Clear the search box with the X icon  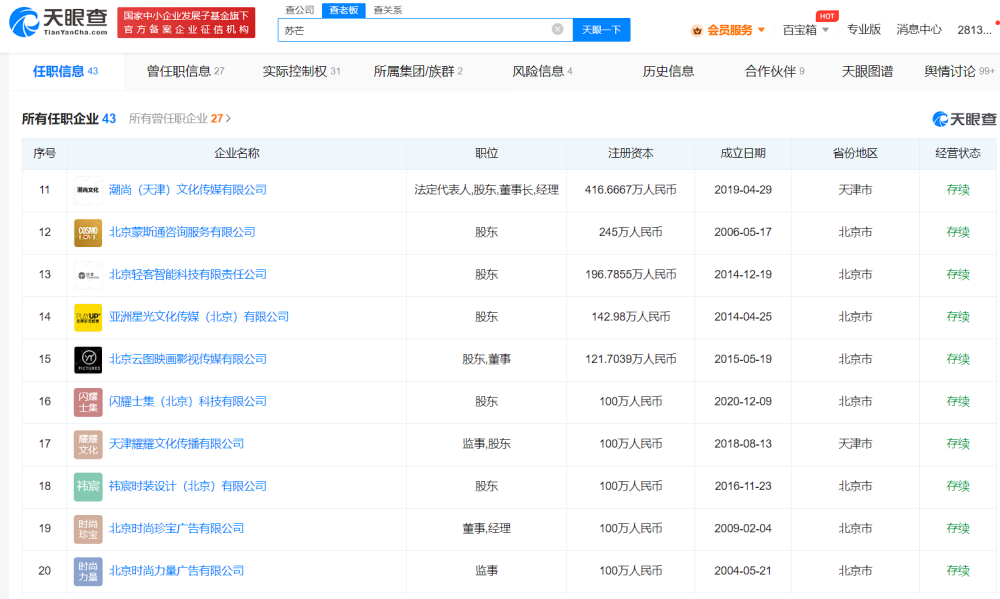pyautogui.click(x=558, y=30)
